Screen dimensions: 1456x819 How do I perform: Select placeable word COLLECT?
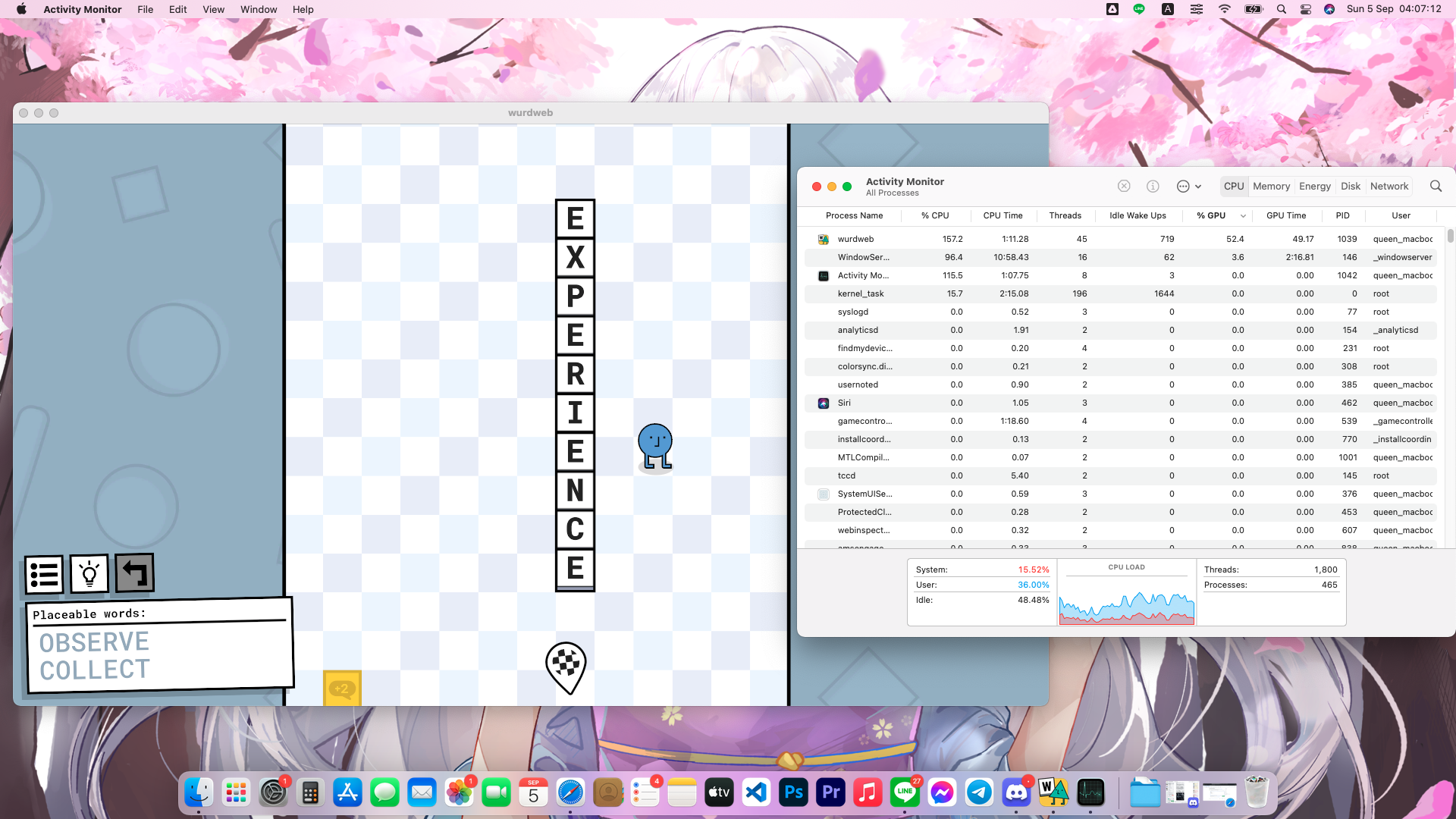[95, 670]
